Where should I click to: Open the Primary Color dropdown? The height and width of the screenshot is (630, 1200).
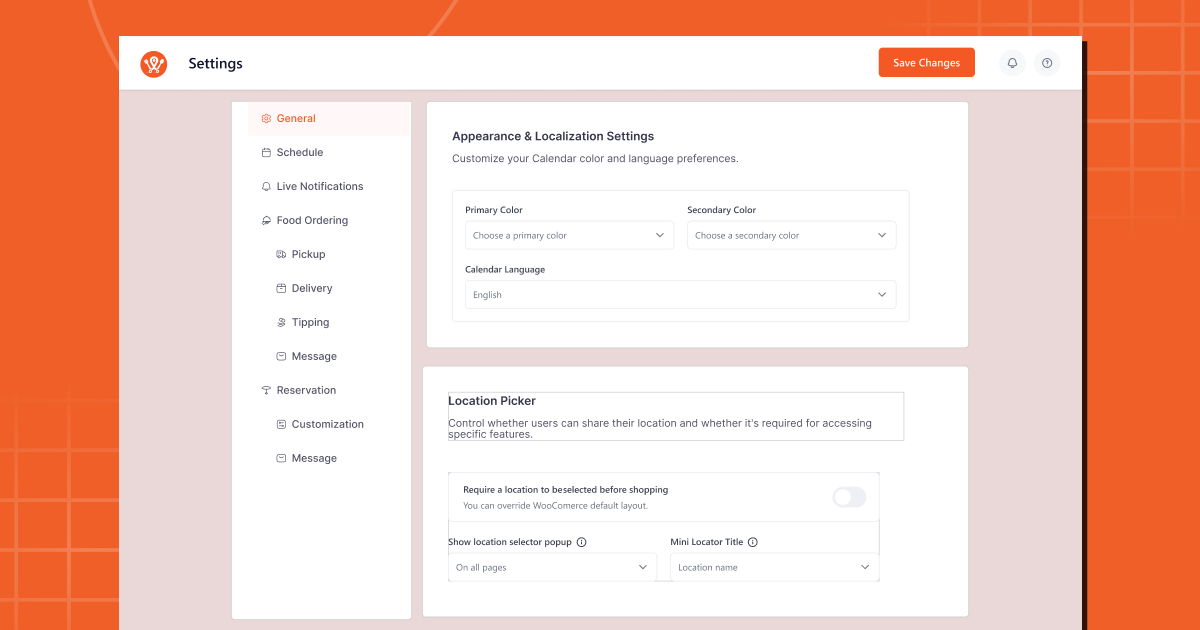point(569,236)
